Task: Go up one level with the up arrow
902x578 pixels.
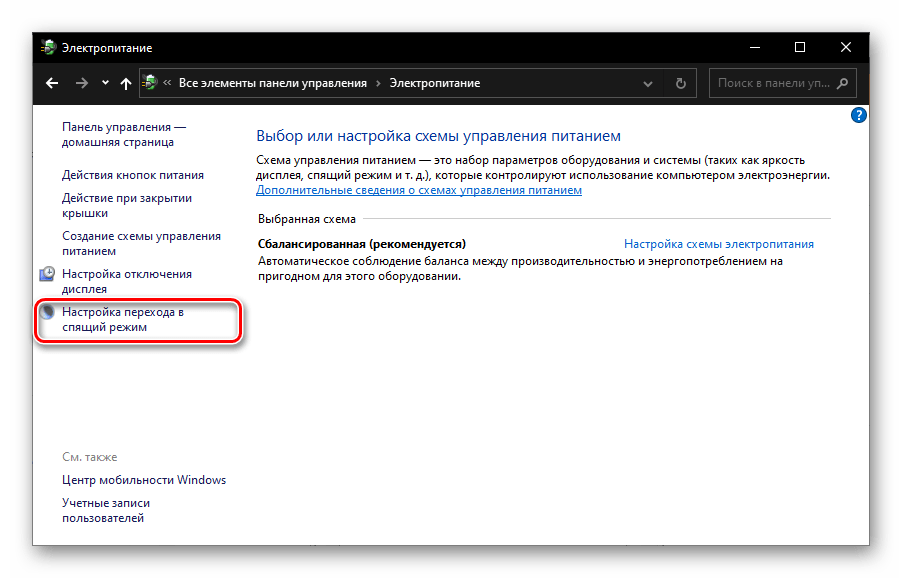Action: 125,83
